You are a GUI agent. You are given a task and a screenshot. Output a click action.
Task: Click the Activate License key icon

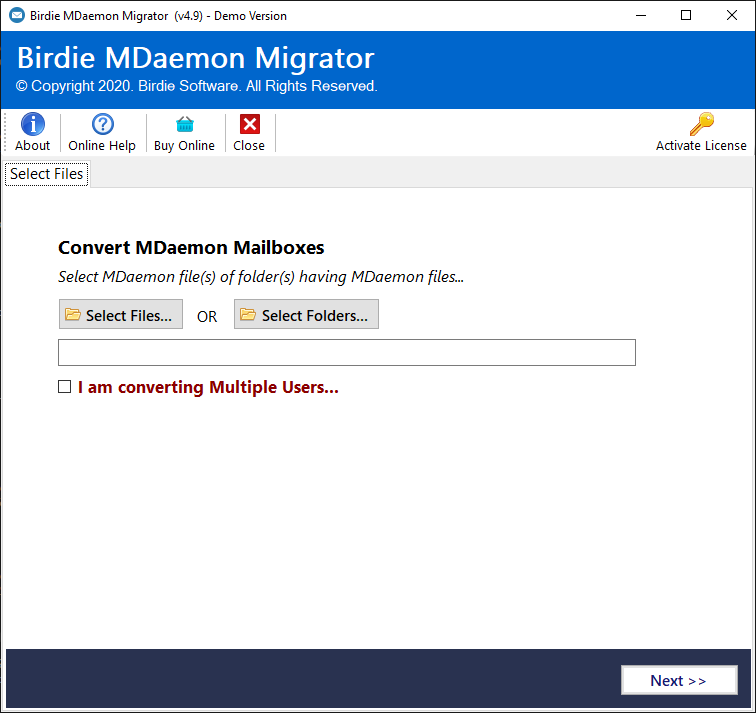point(702,124)
